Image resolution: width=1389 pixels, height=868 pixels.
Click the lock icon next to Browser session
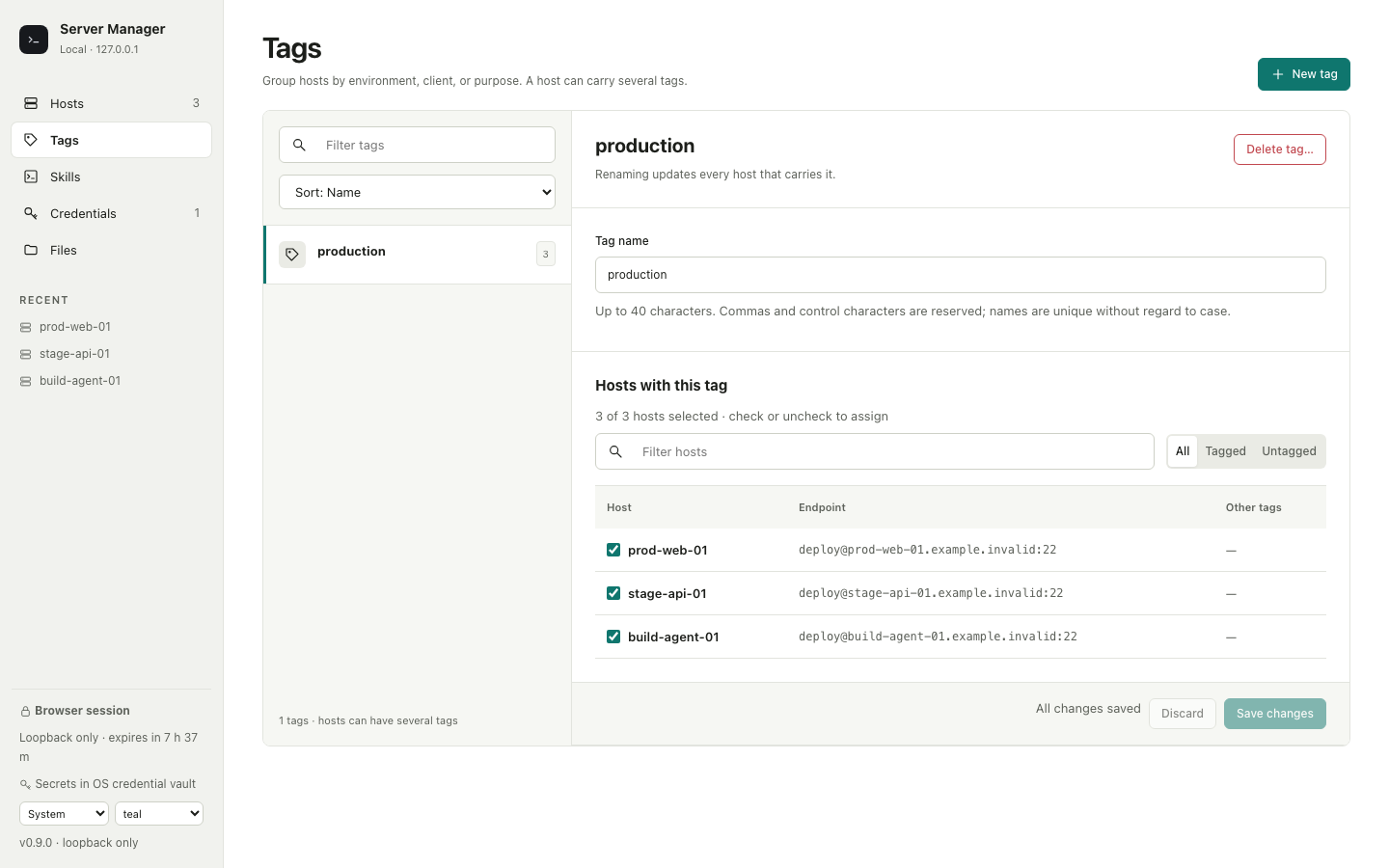pos(26,712)
